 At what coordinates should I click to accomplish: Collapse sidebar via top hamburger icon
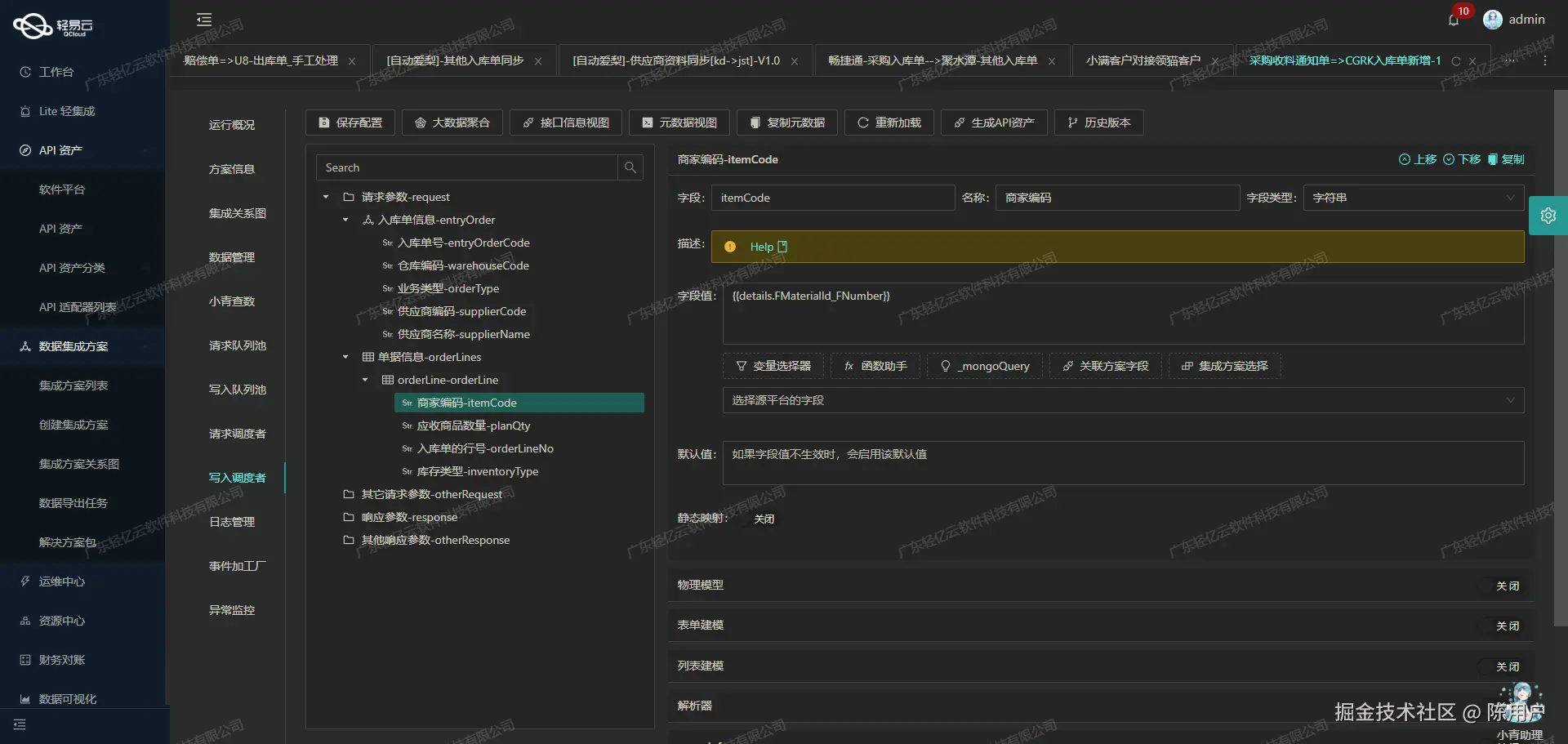204,20
